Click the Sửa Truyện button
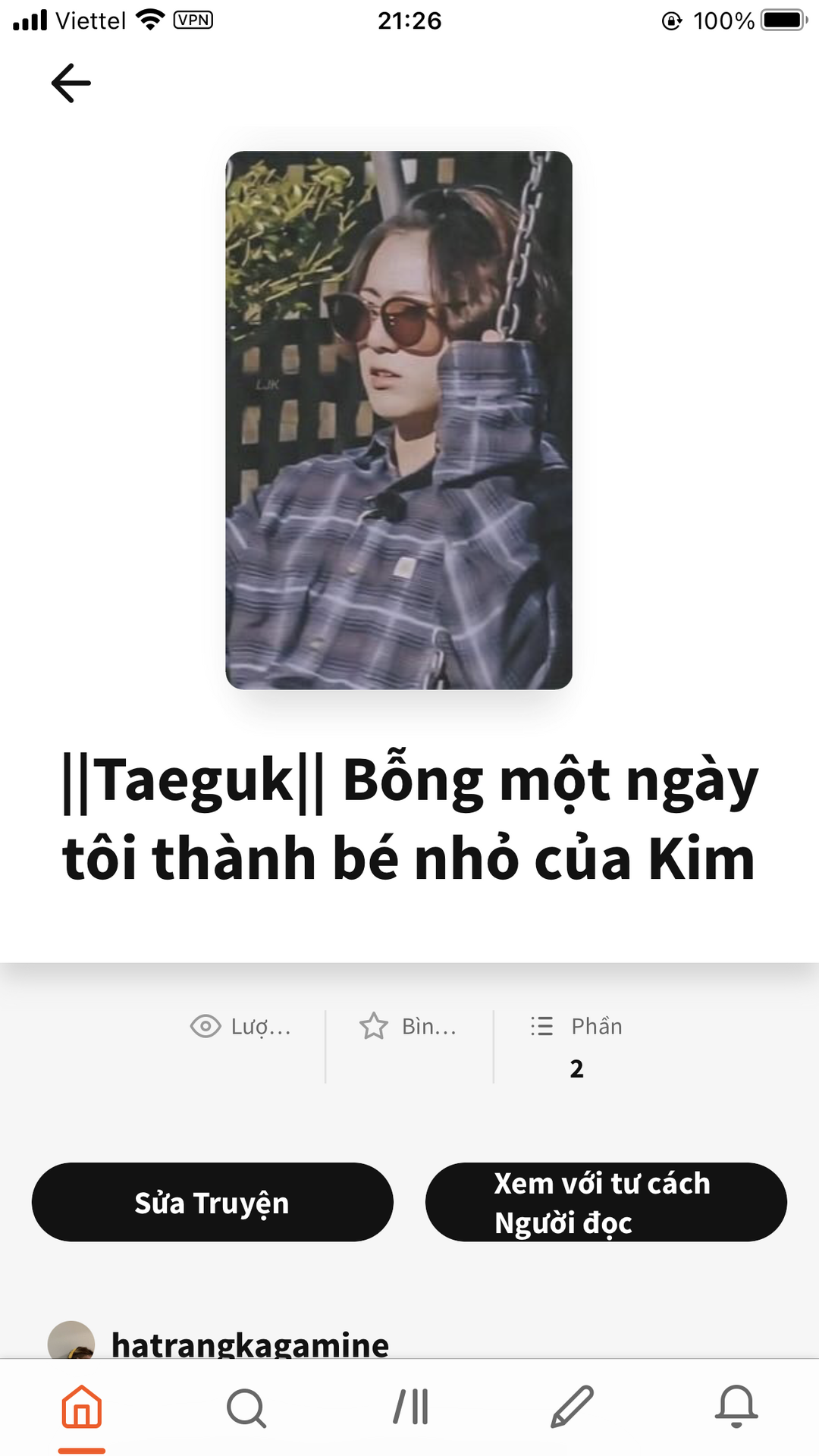 point(212,1202)
